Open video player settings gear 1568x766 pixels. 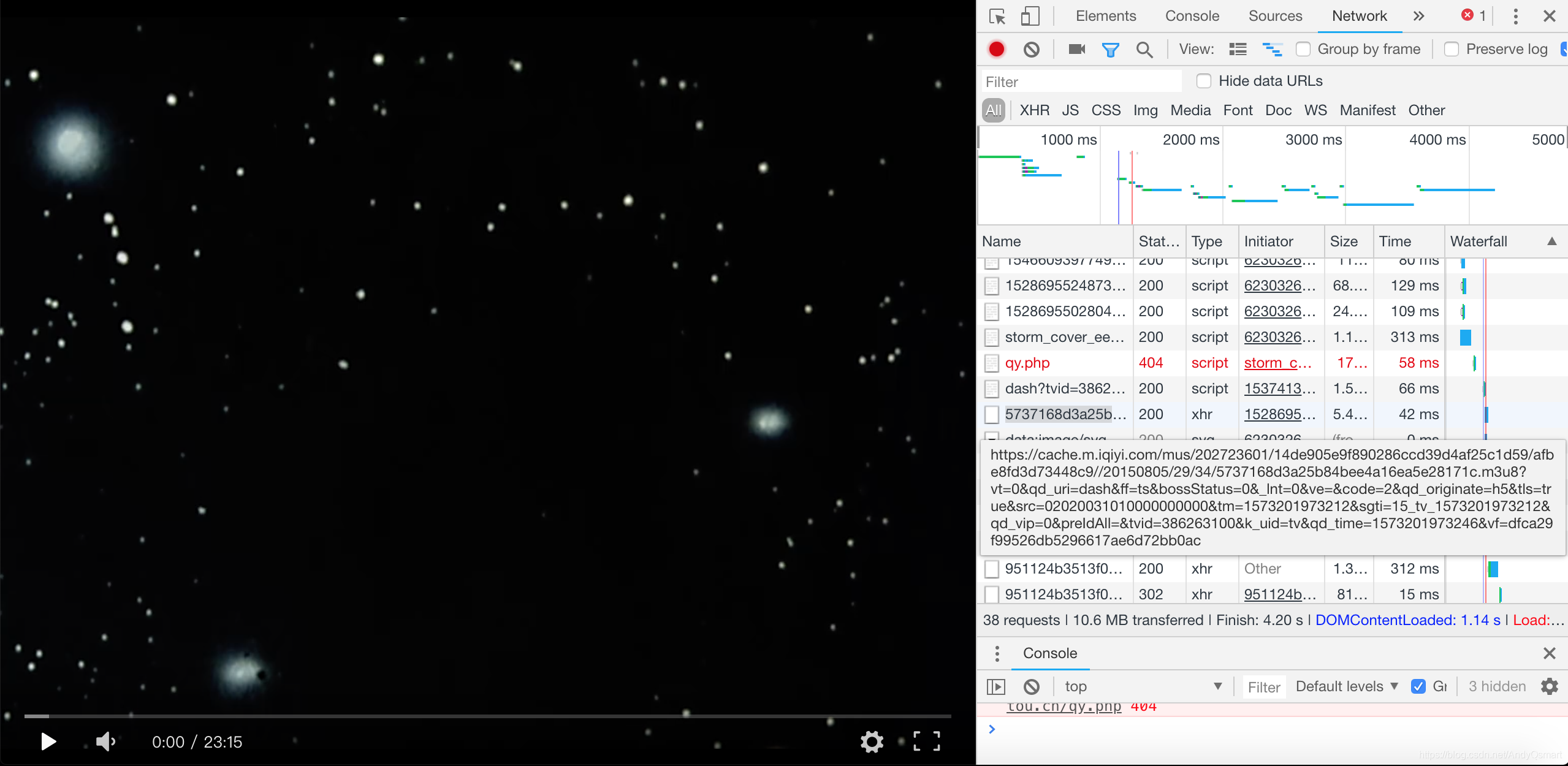point(872,741)
